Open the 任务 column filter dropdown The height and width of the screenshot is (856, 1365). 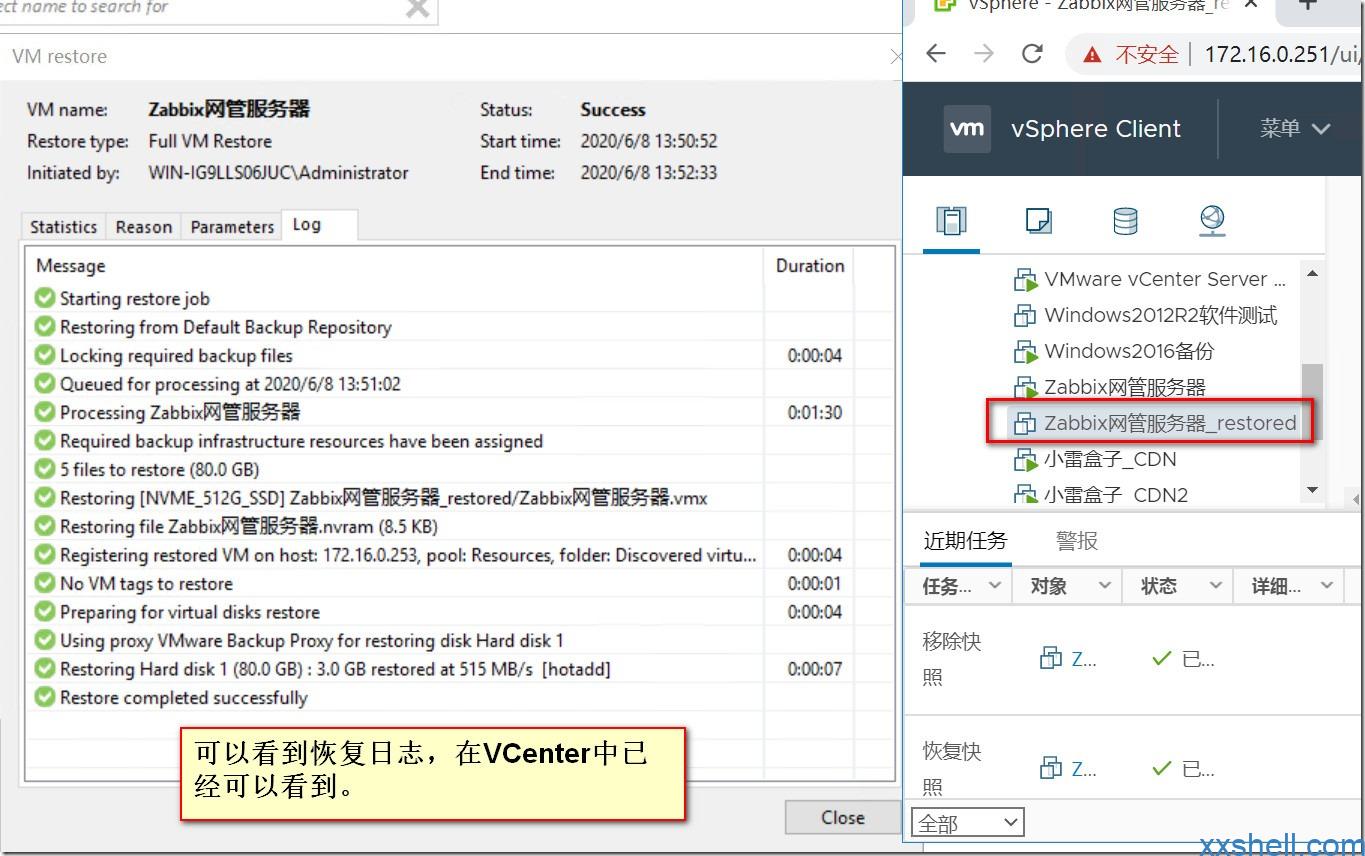click(x=994, y=586)
